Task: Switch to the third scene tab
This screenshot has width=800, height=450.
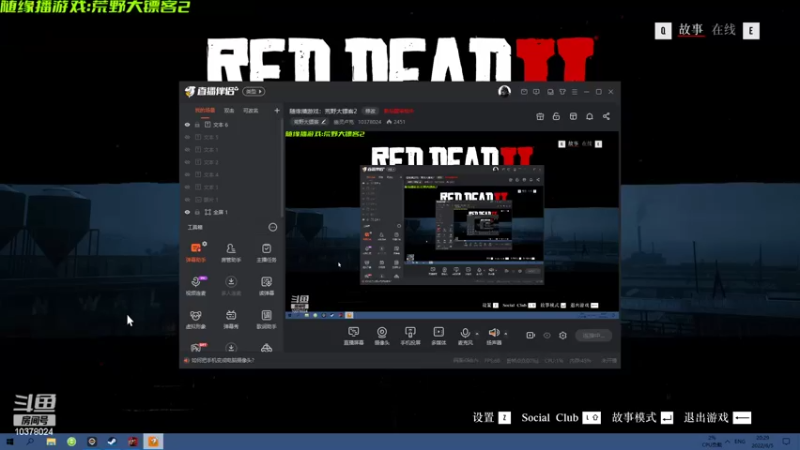Action: tap(251, 111)
